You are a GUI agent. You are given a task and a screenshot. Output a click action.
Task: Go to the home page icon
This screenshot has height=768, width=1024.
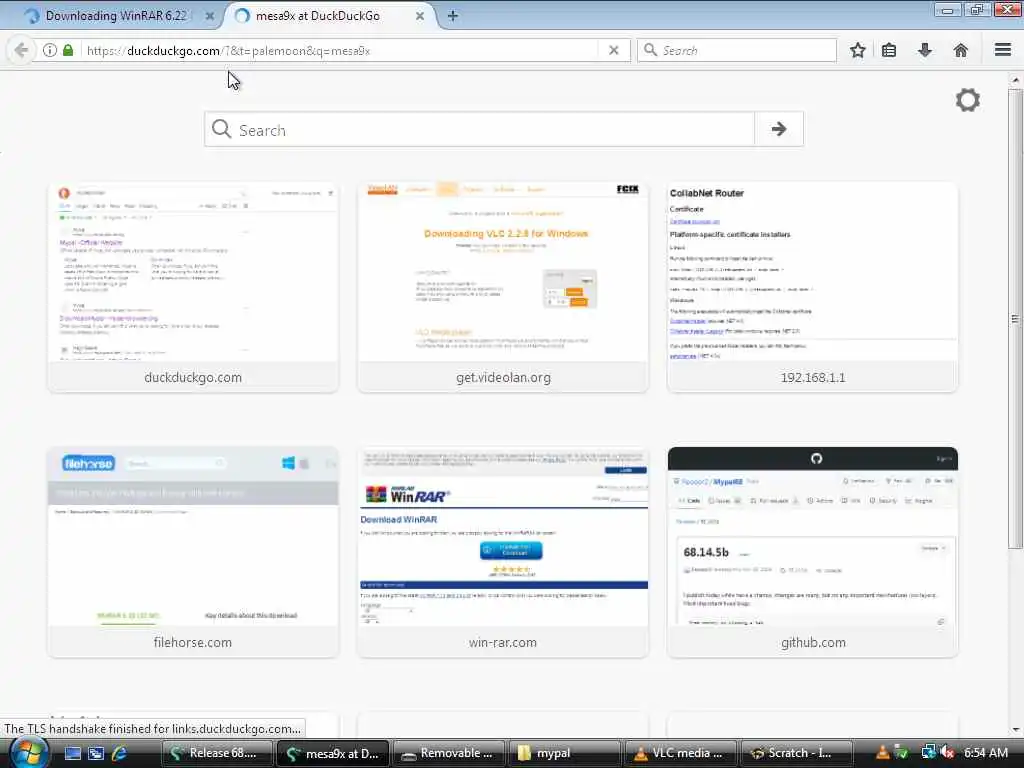pyautogui.click(x=961, y=50)
